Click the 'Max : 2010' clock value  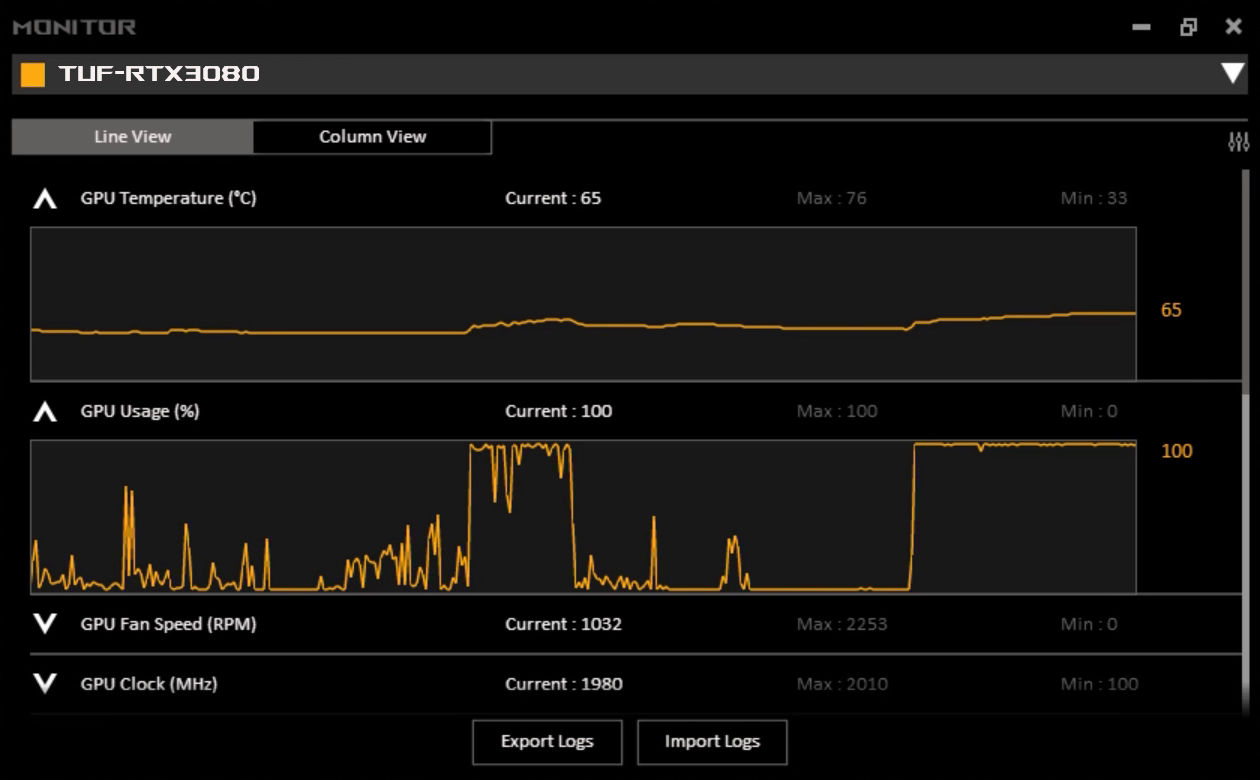[842, 684]
